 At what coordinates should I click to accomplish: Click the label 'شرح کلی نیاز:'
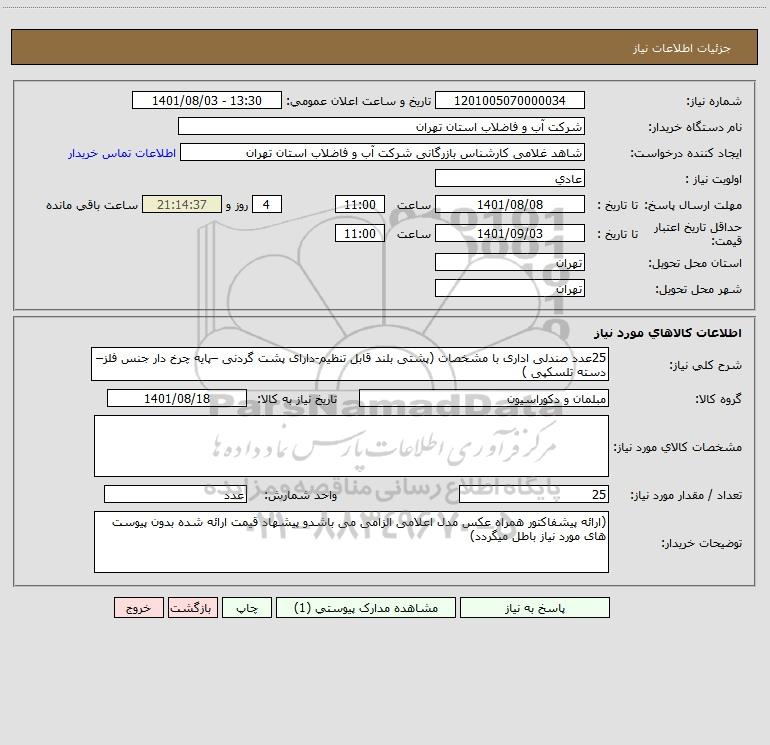(706, 365)
